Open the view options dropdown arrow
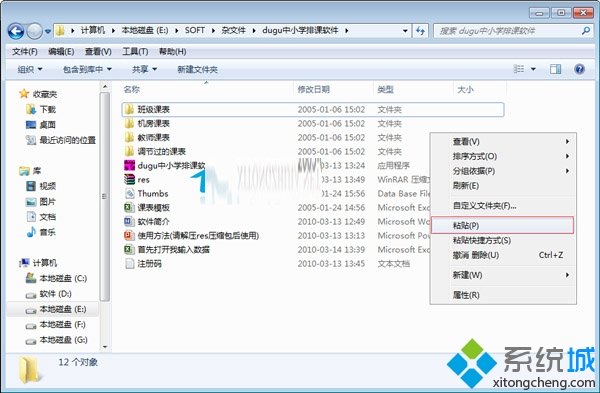Screen dimensions: 600x393 533,69
